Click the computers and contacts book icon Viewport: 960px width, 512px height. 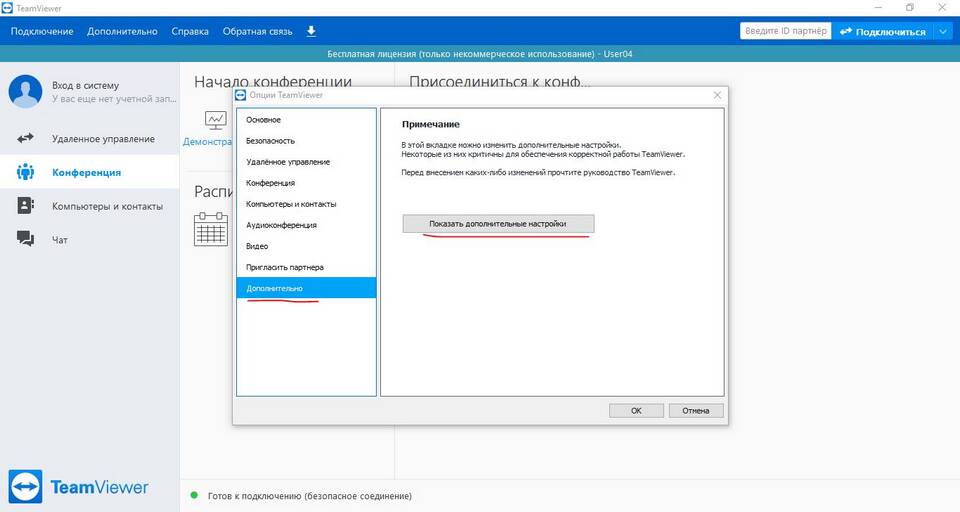[x=25, y=206]
